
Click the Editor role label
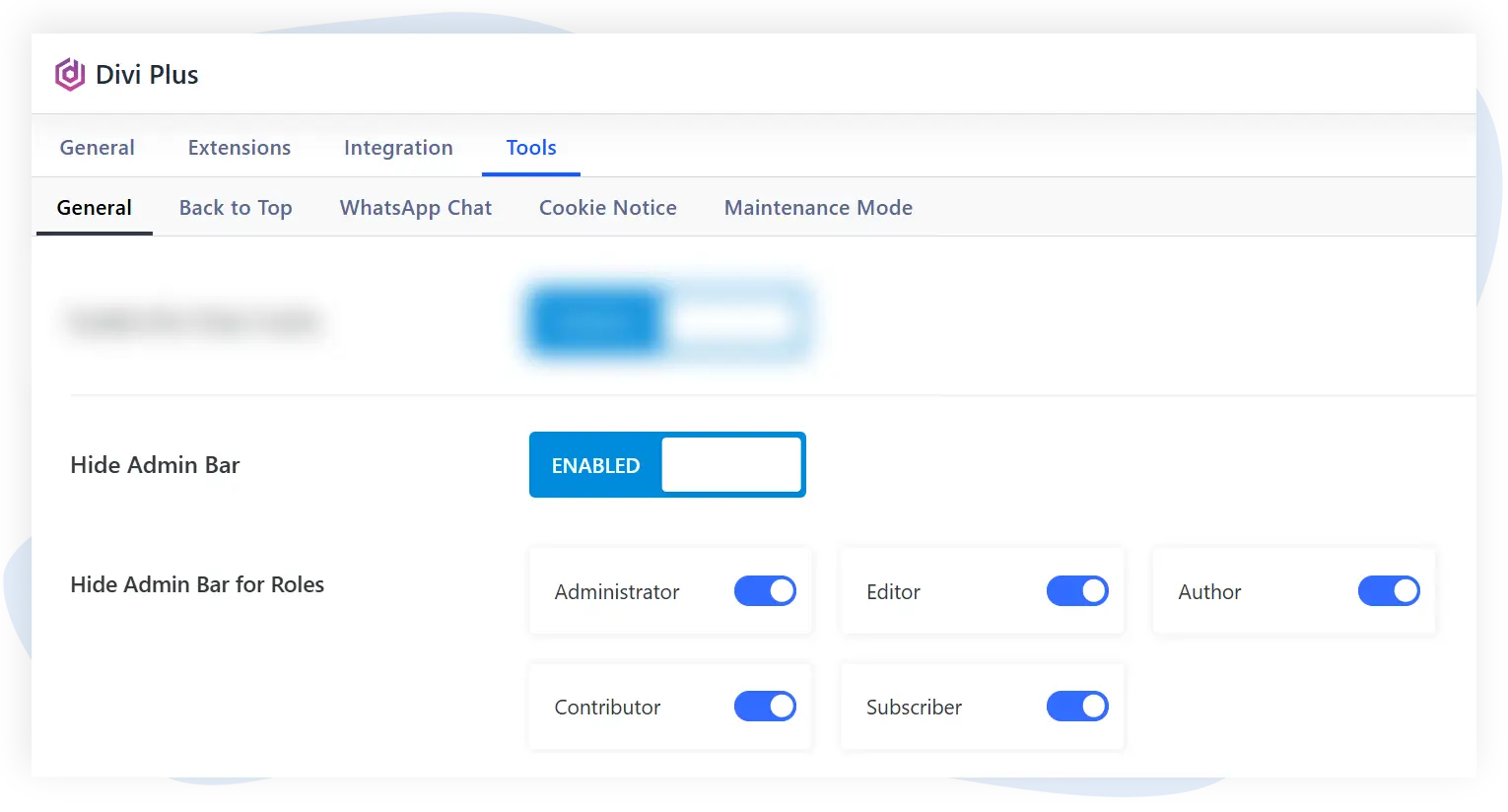893,592
